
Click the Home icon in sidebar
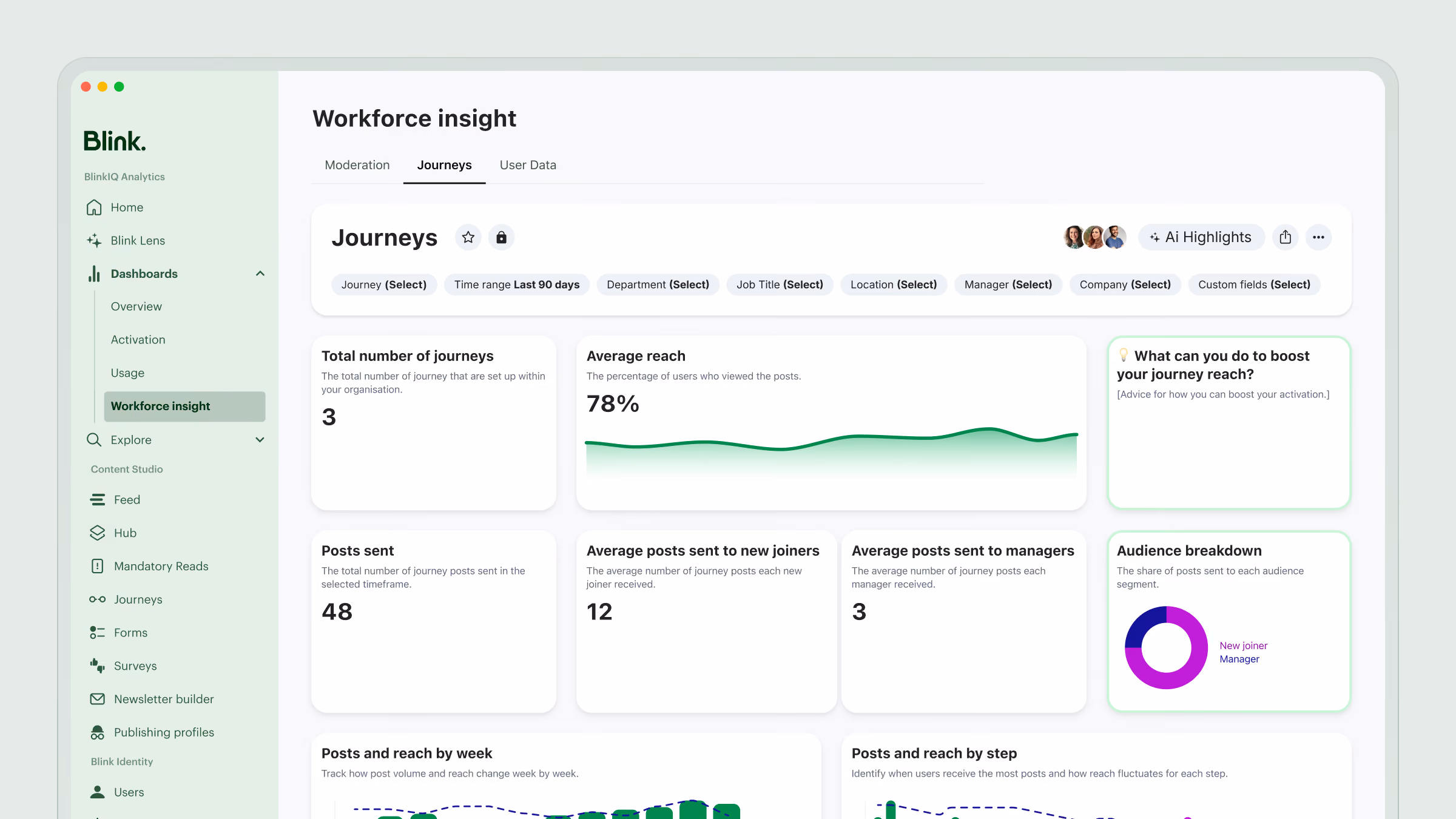point(94,207)
